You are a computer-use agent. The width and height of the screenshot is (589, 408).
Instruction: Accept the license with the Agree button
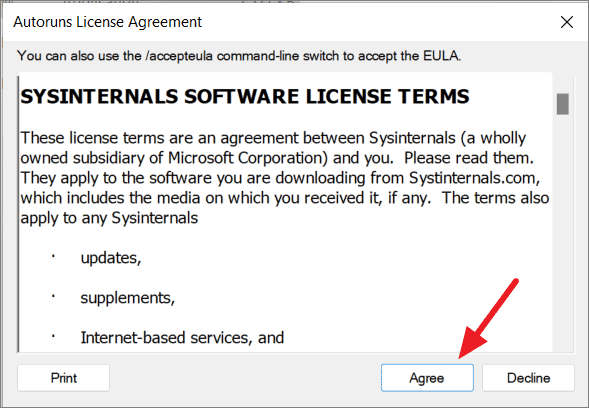(x=427, y=378)
